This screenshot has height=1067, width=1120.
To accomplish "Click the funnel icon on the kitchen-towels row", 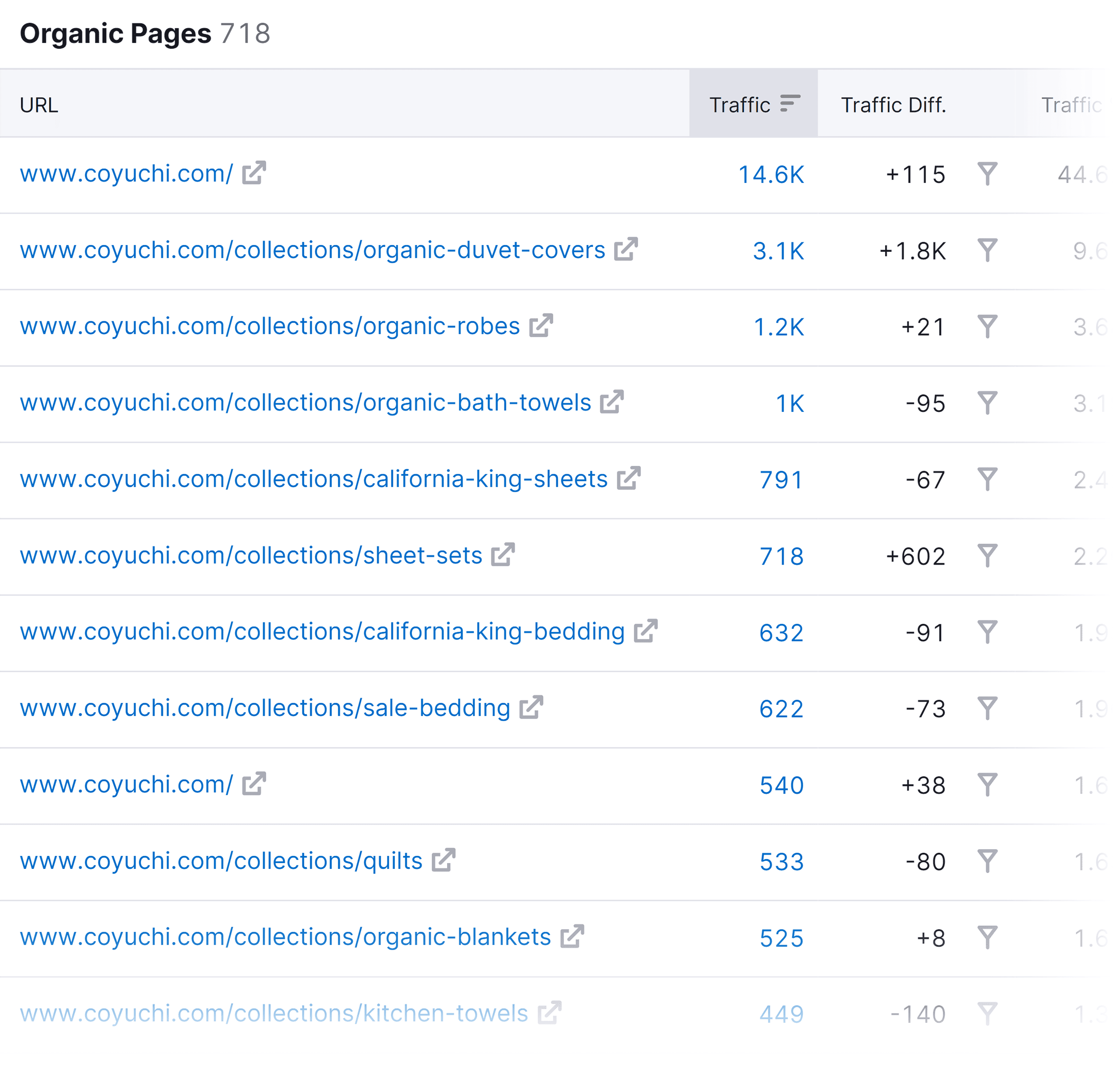I will tap(987, 1012).
